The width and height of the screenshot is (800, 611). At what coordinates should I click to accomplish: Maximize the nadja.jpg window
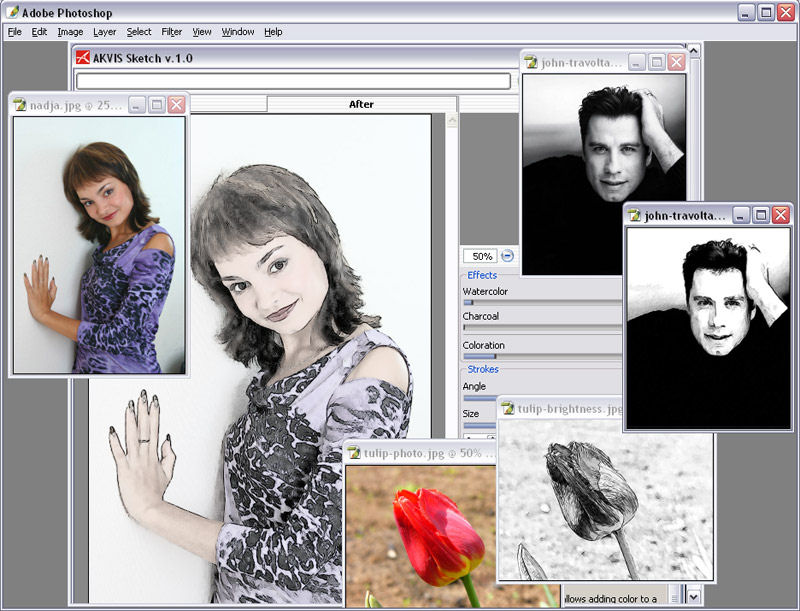157,105
